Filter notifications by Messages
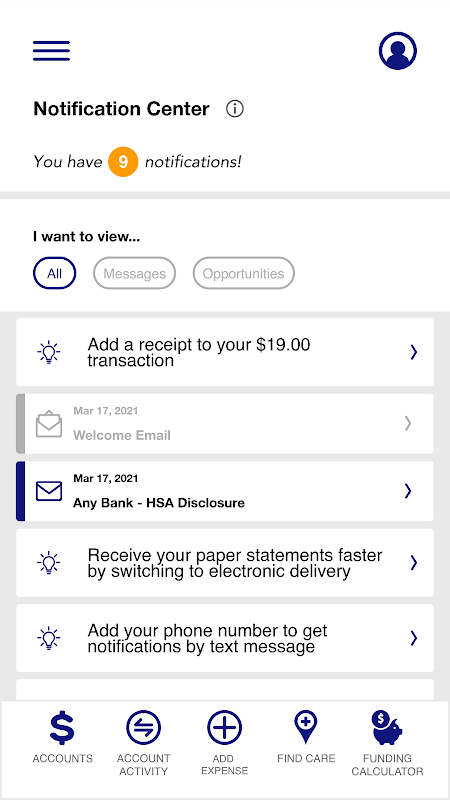This screenshot has width=450, height=800. click(134, 273)
